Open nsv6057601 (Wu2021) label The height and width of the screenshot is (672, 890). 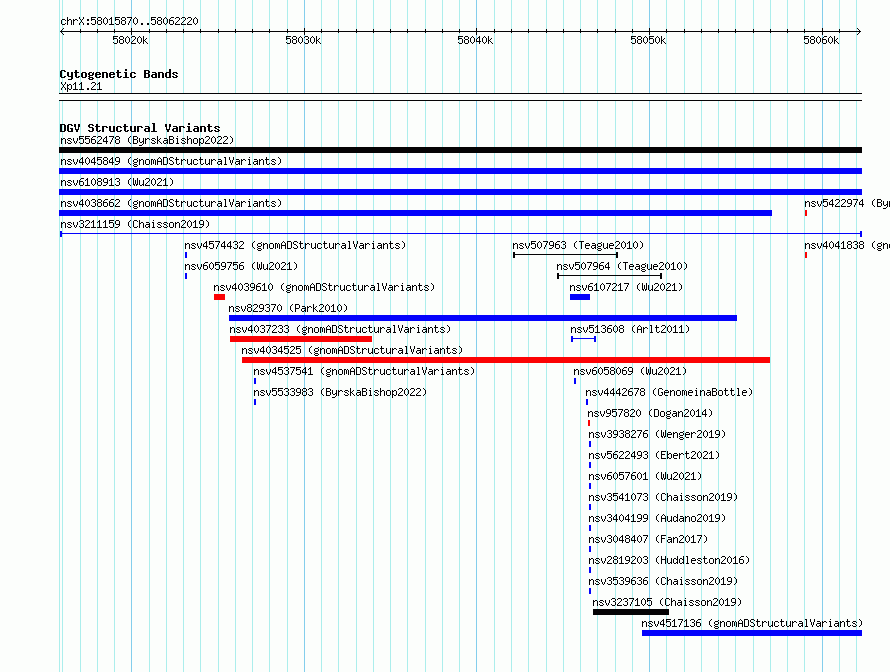pos(645,476)
